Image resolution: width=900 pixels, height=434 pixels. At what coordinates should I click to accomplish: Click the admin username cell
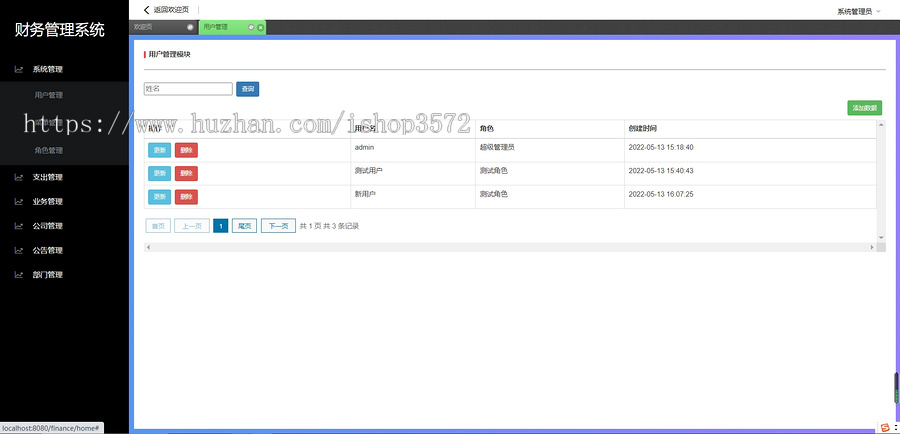coord(364,148)
